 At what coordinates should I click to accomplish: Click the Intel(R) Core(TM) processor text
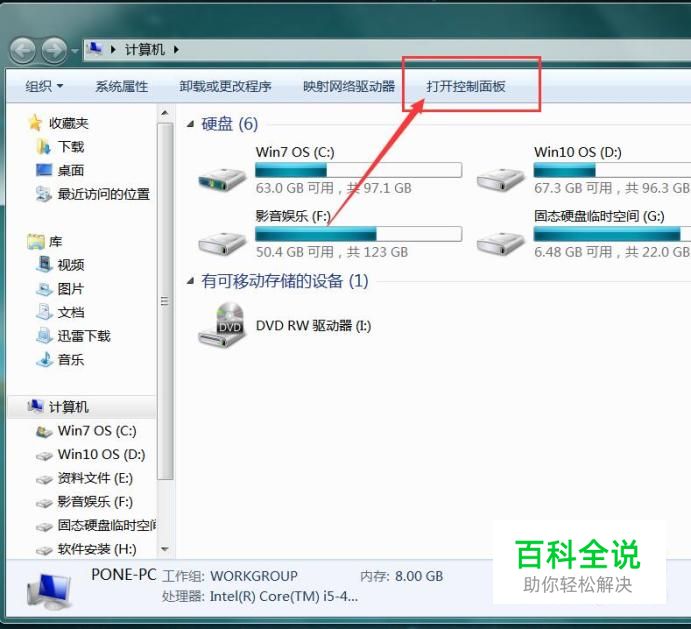(x=284, y=596)
